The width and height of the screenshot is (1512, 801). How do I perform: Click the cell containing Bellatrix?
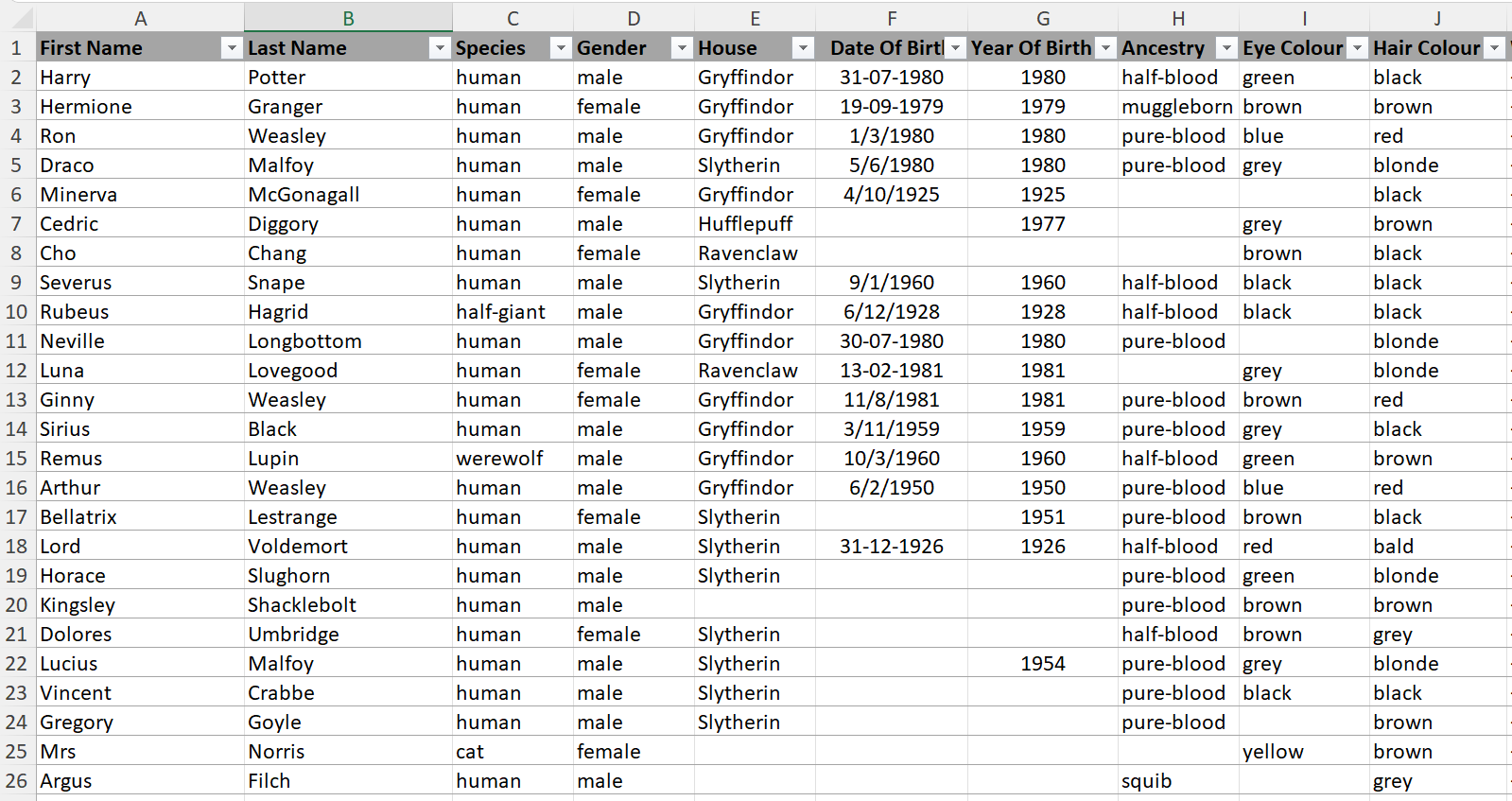(x=140, y=517)
